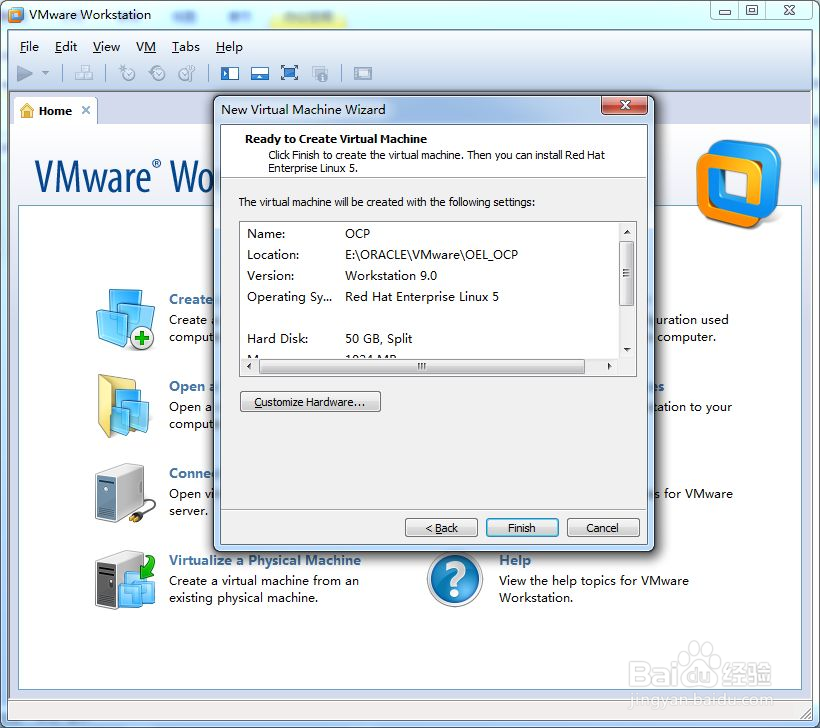Click the Connect to Remote Server icon

pyautogui.click(x=126, y=493)
